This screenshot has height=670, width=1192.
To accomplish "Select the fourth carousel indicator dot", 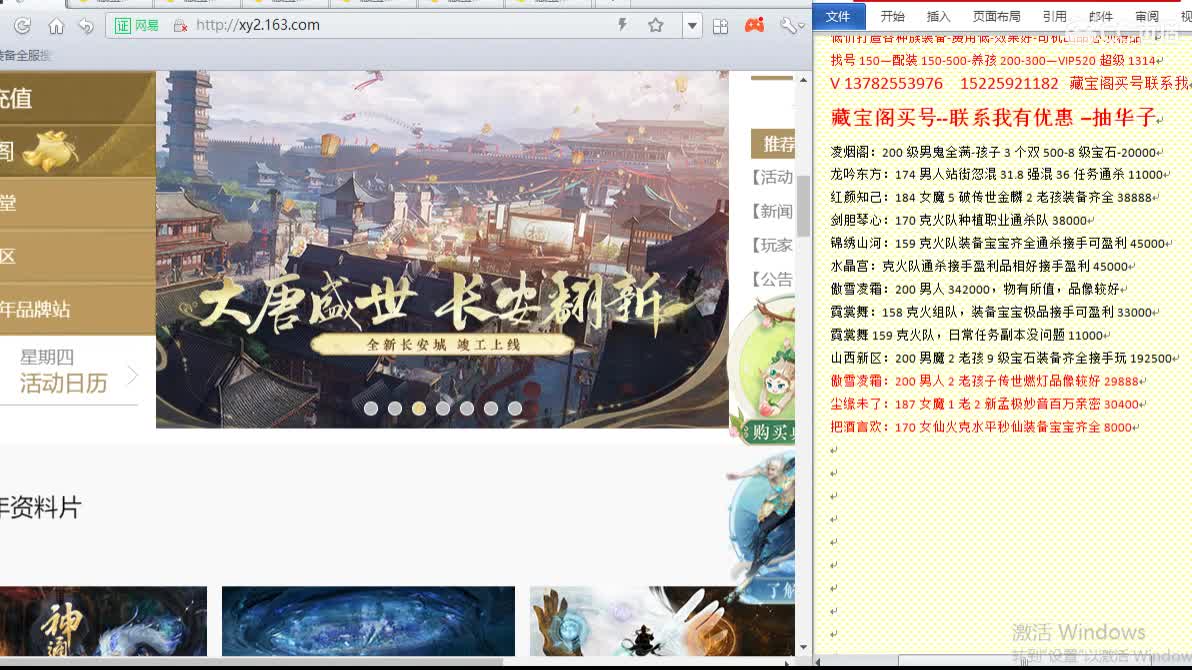I will coord(443,408).
